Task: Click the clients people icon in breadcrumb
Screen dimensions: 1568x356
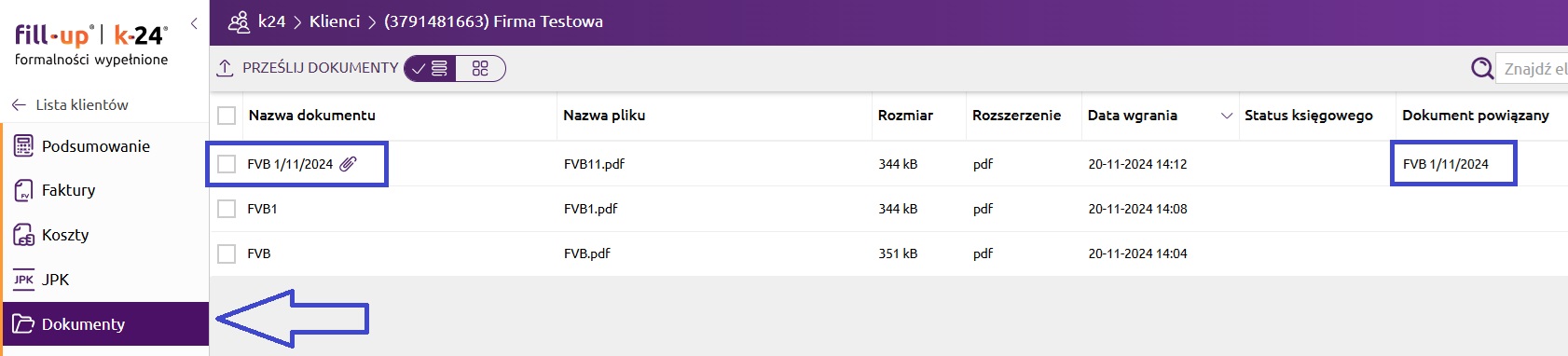Action: [x=239, y=21]
